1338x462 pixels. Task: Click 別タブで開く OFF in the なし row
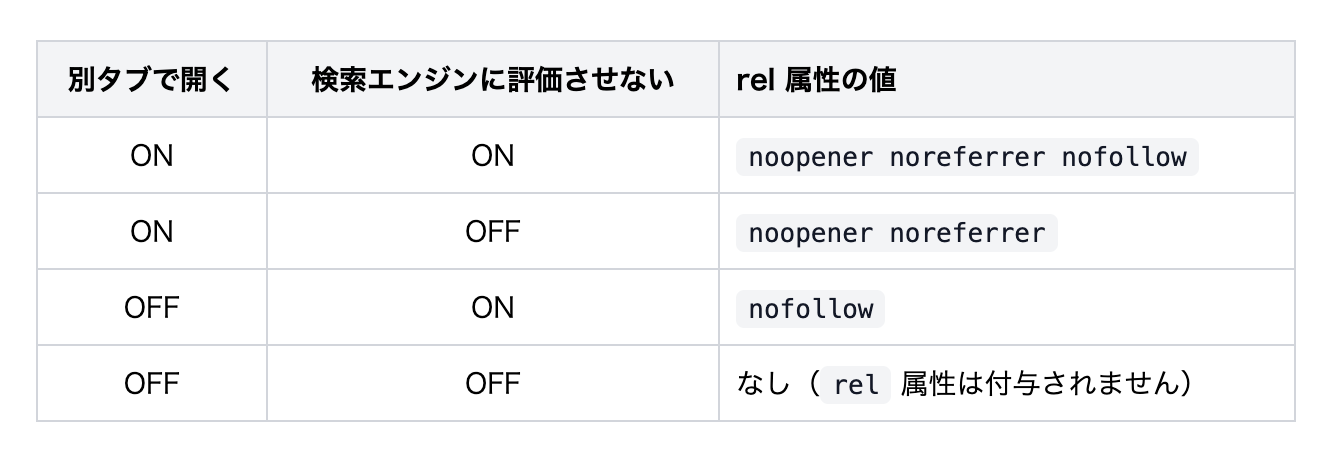(x=151, y=385)
